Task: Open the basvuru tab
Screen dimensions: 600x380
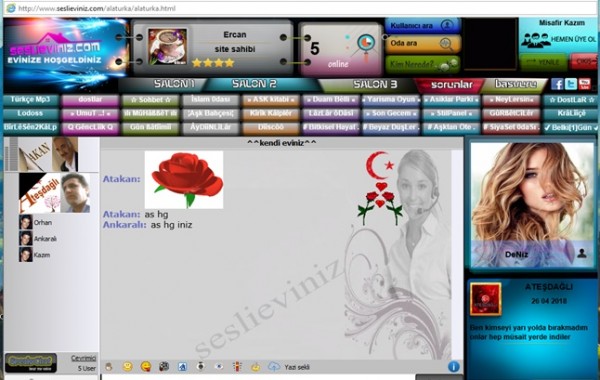Action: 515,84
